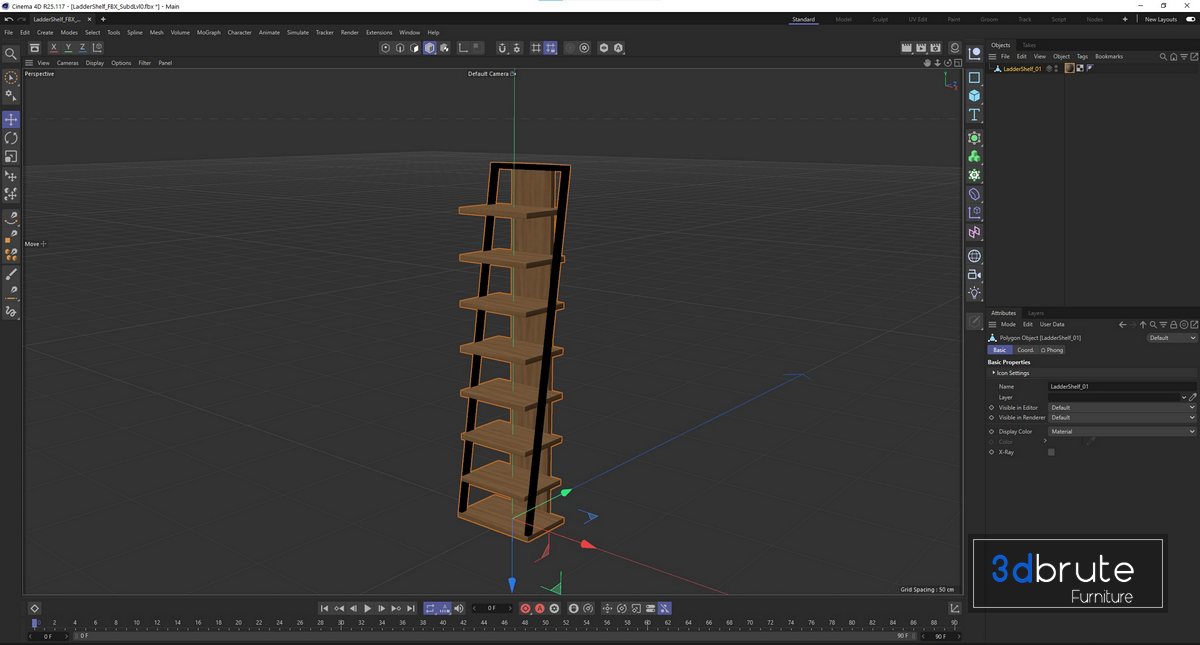Screen dimensions: 1200x645
Task: Add a Camera object to the scene
Action: [x=974, y=274]
